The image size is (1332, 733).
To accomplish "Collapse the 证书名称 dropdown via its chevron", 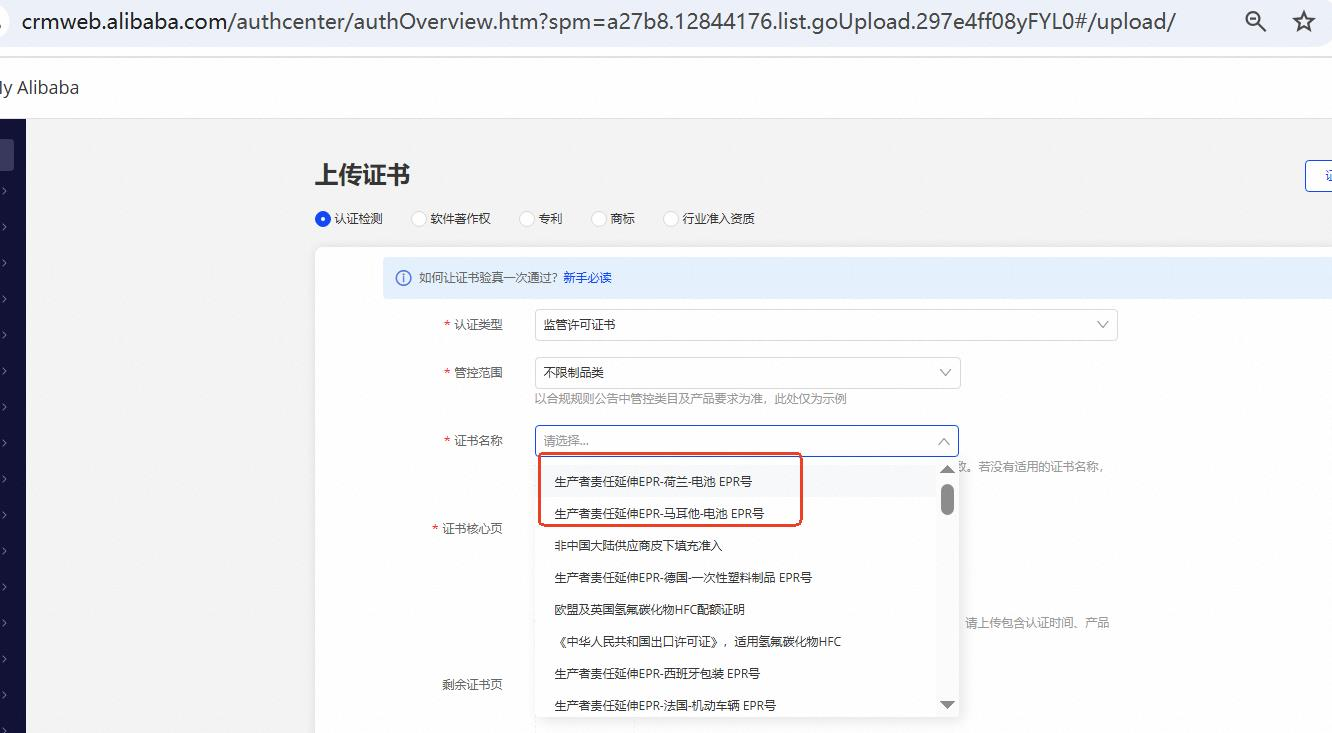I will click(x=943, y=441).
